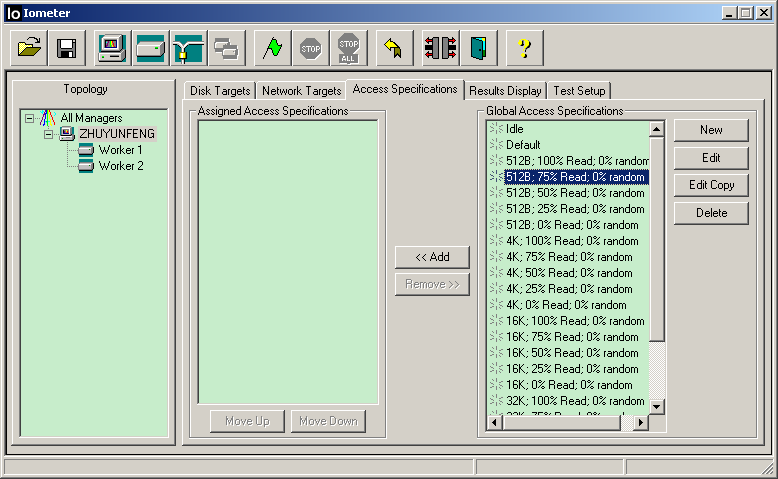
Task: Click the duplicate worker toolbar icon
Action: coord(227,48)
